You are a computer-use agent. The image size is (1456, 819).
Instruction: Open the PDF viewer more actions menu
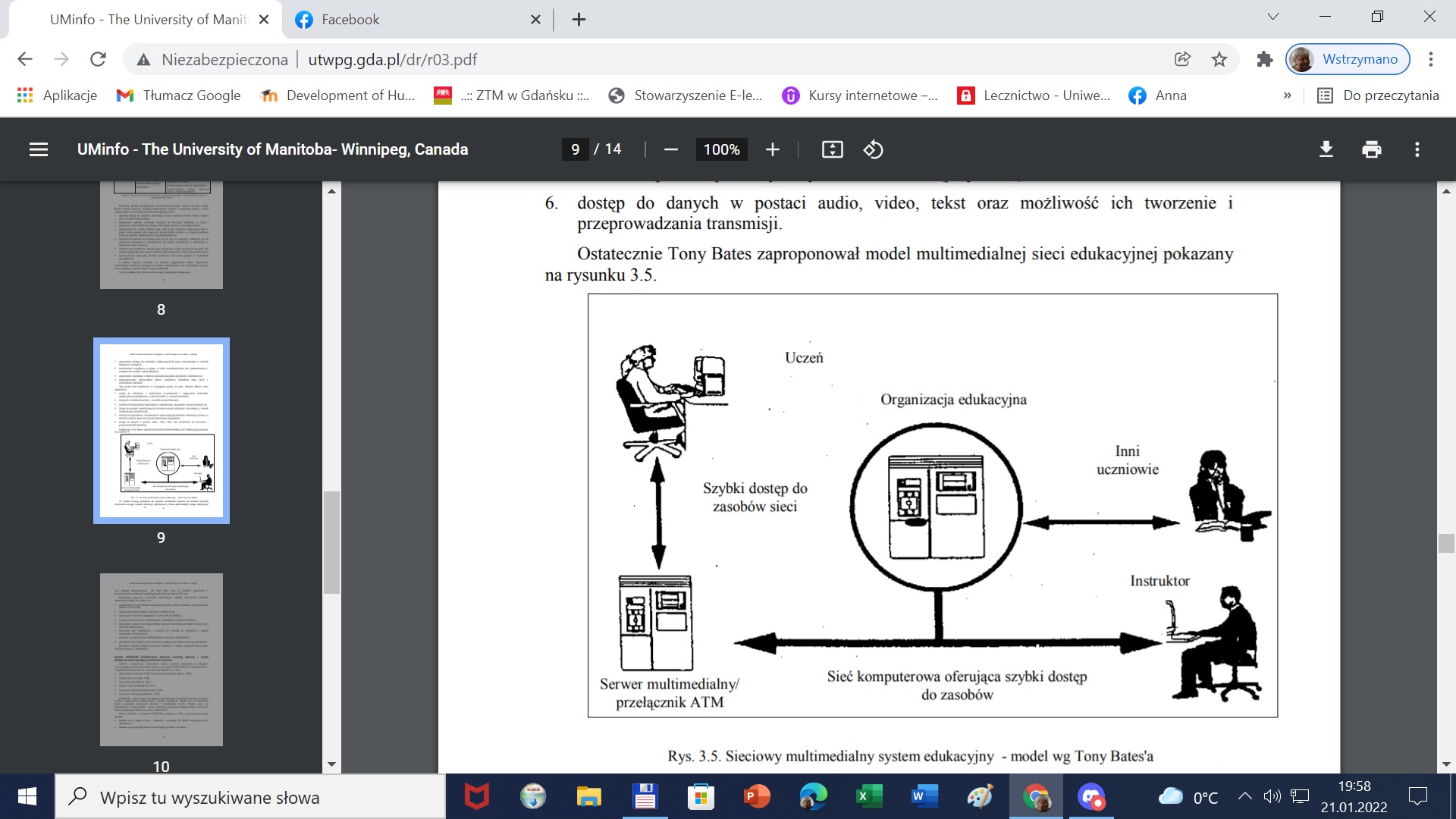tap(1417, 149)
